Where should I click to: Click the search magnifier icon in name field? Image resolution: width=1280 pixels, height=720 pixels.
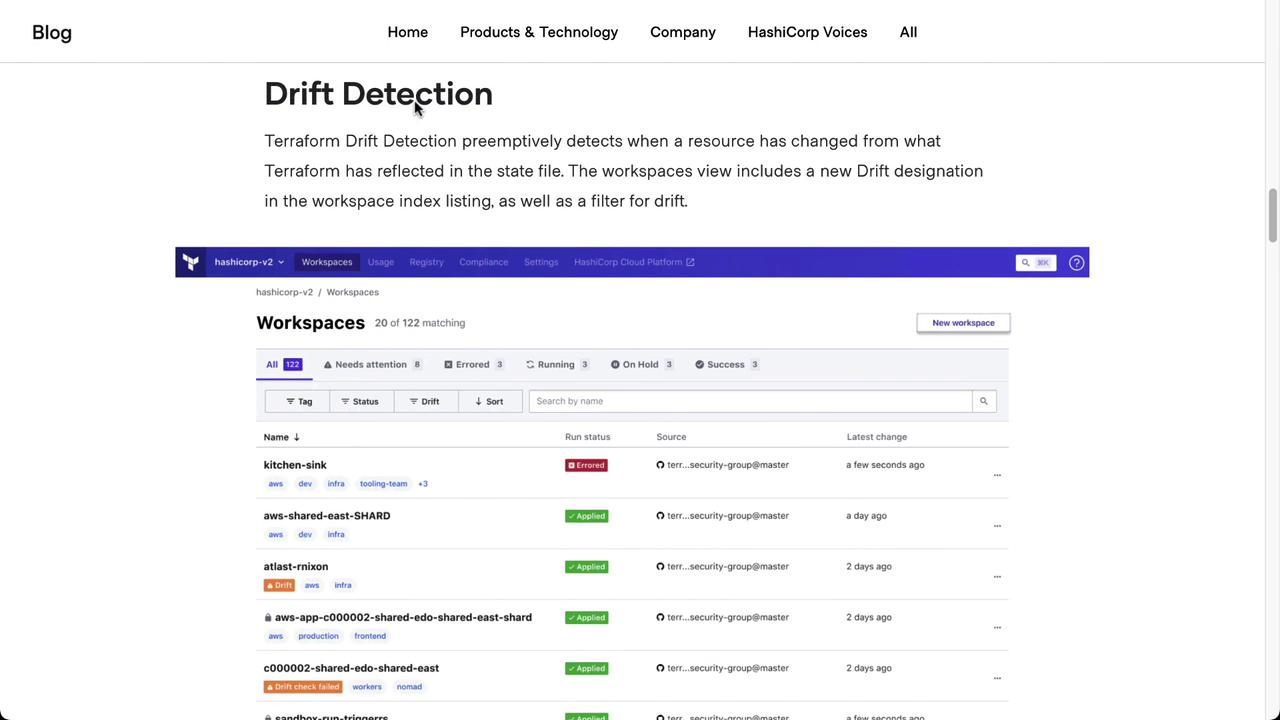983,401
